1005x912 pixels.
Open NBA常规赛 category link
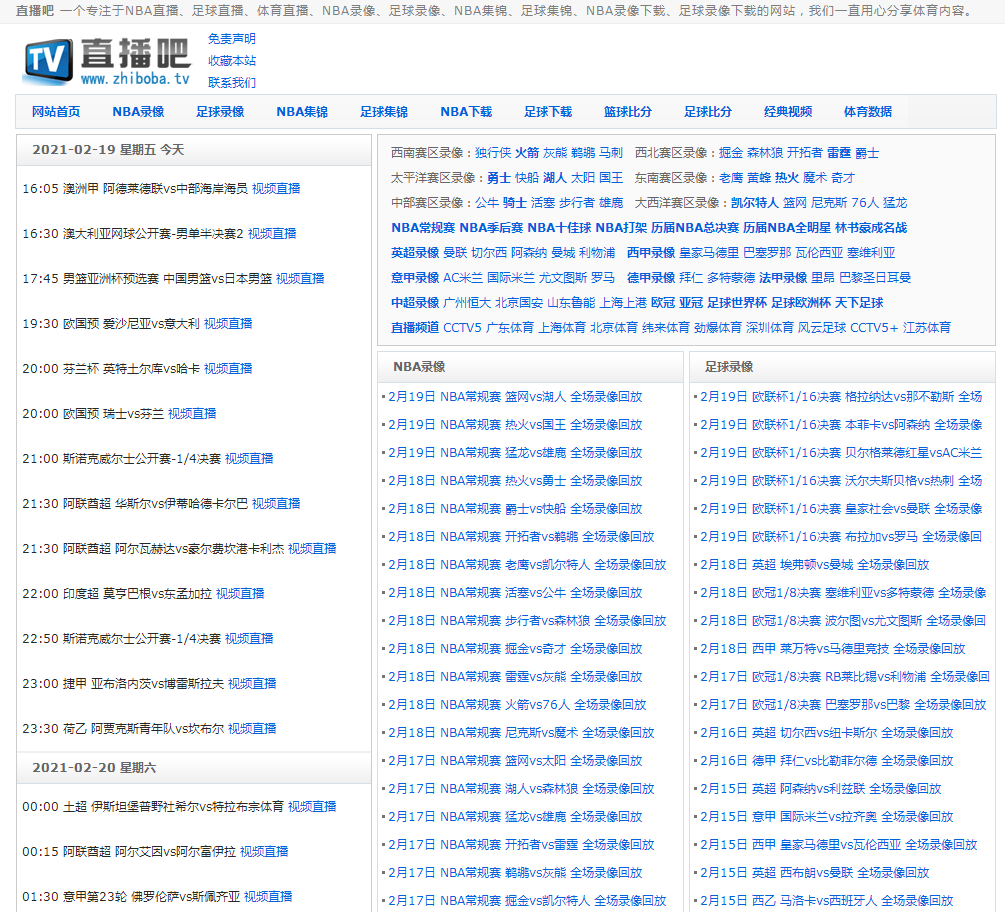(x=423, y=228)
